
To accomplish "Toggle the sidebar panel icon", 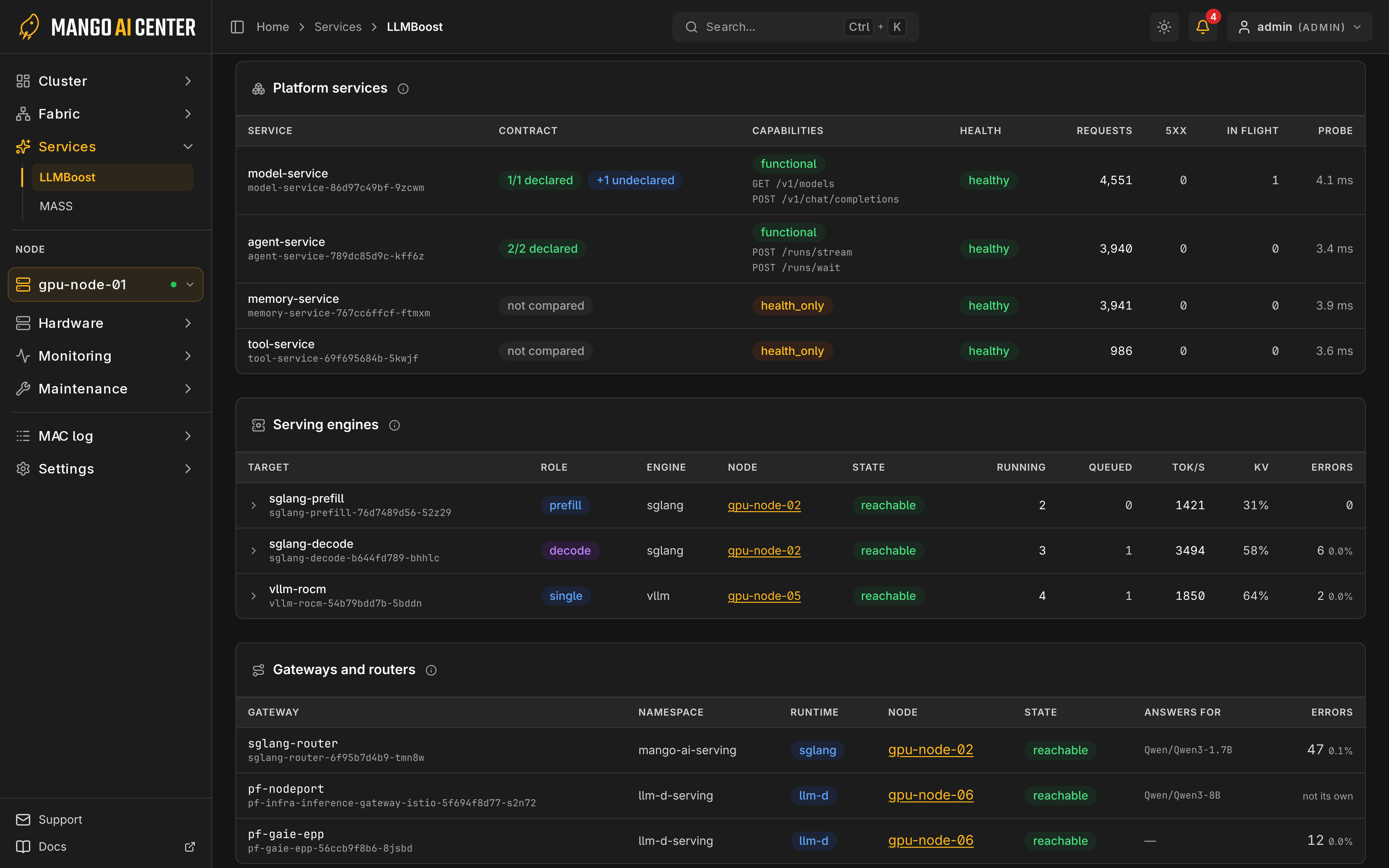I will point(237,27).
